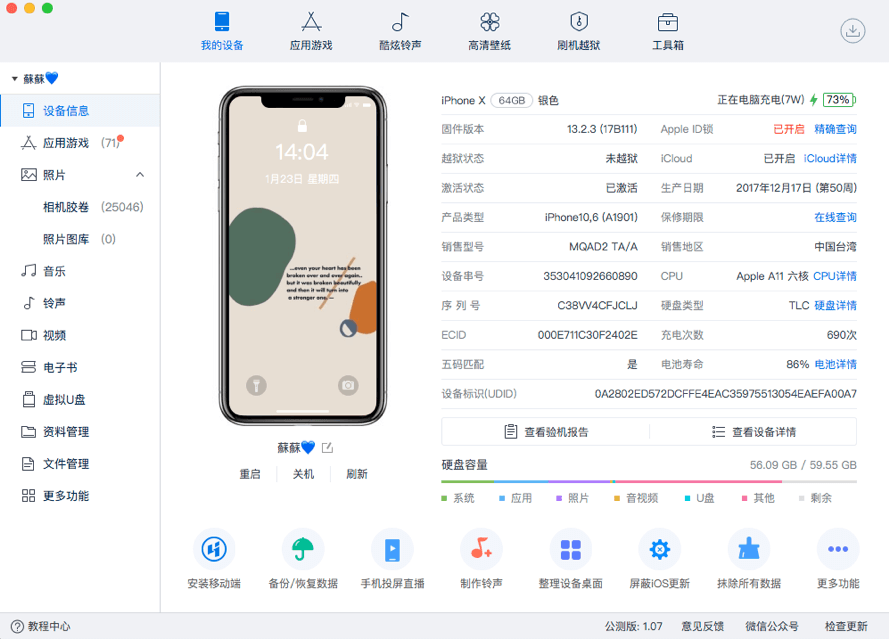This screenshot has height=639, width=889.
Task: Click the UDID value text
Action: click(725, 394)
